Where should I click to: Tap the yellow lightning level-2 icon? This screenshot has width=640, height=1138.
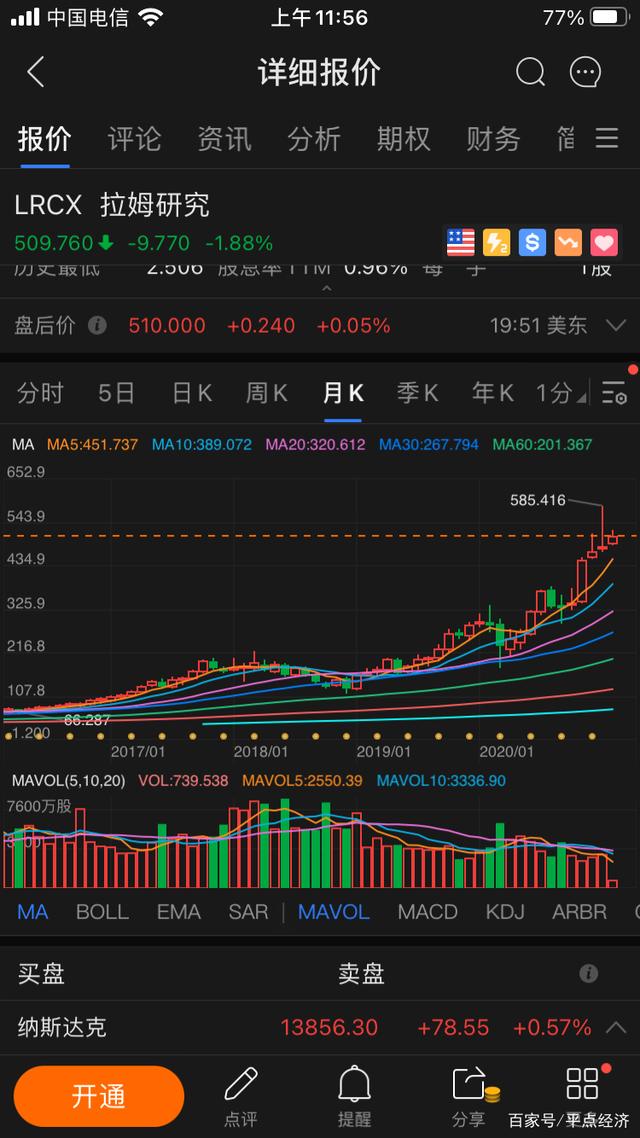click(496, 242)
